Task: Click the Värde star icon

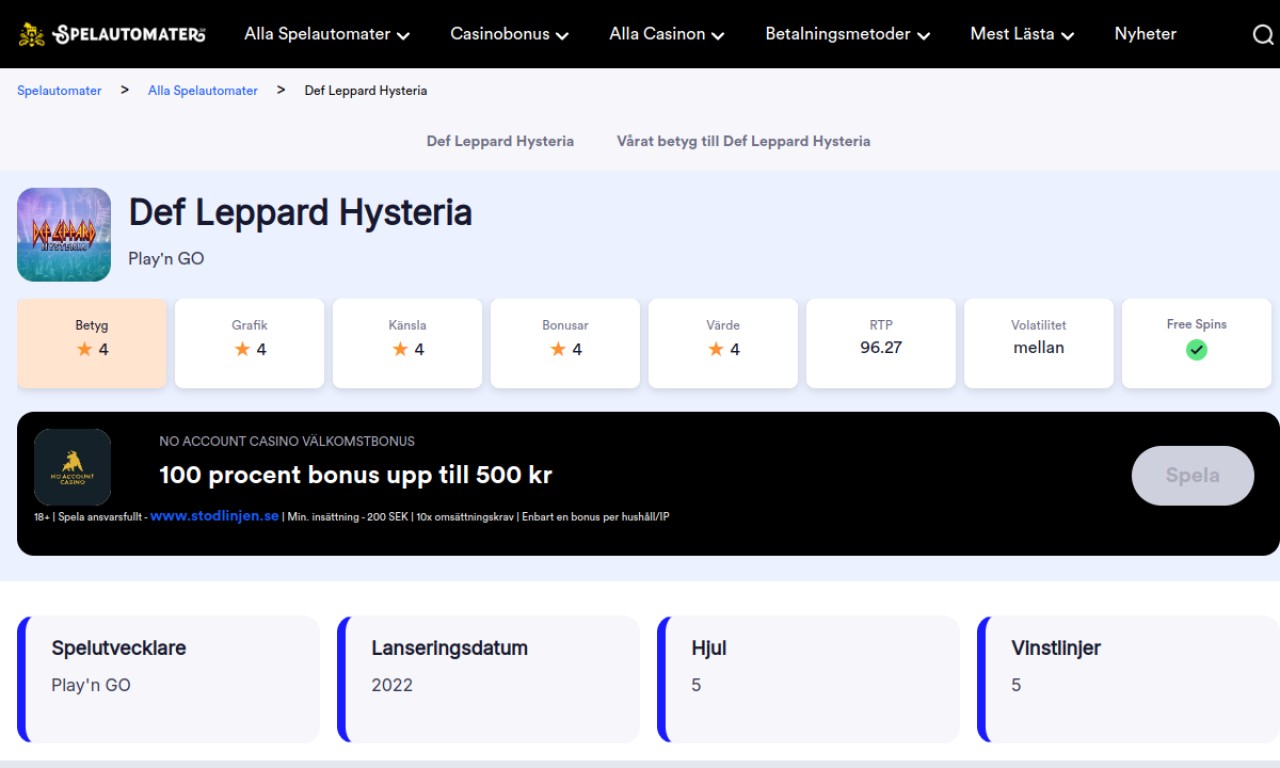Action: point(716,349)
